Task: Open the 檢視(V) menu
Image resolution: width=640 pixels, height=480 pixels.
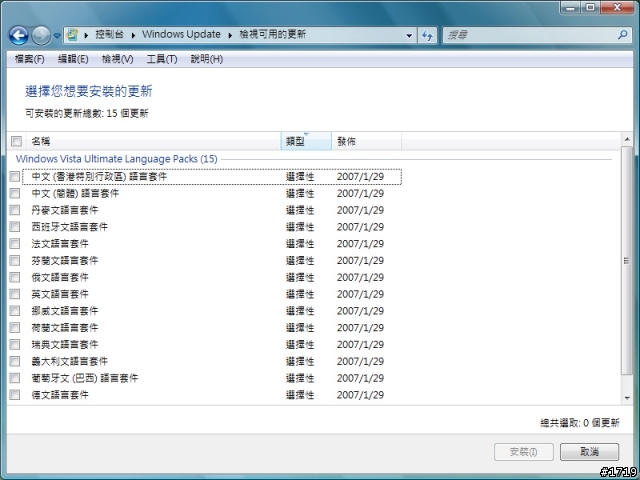Action: 118,59
